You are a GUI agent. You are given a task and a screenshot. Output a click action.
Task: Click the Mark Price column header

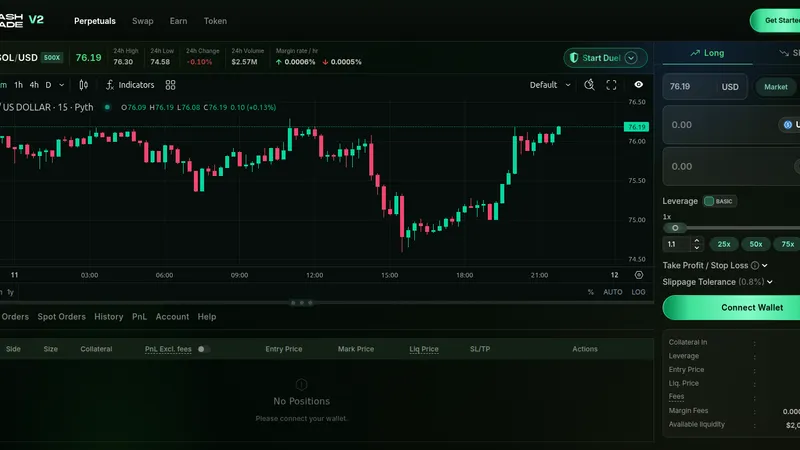tap(356, 349)
